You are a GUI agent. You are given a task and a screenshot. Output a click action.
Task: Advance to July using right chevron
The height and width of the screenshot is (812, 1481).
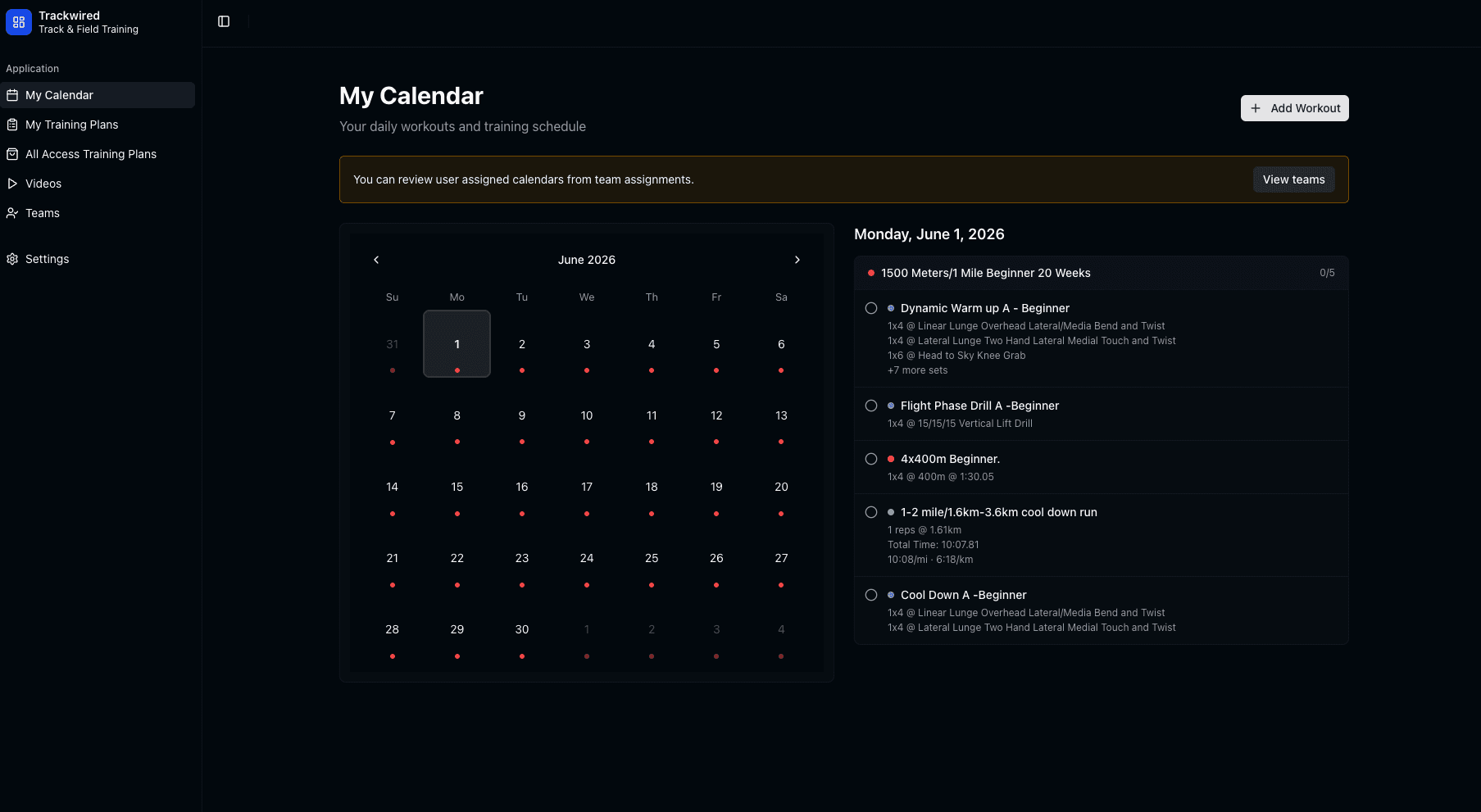click(x=797, y=259)
